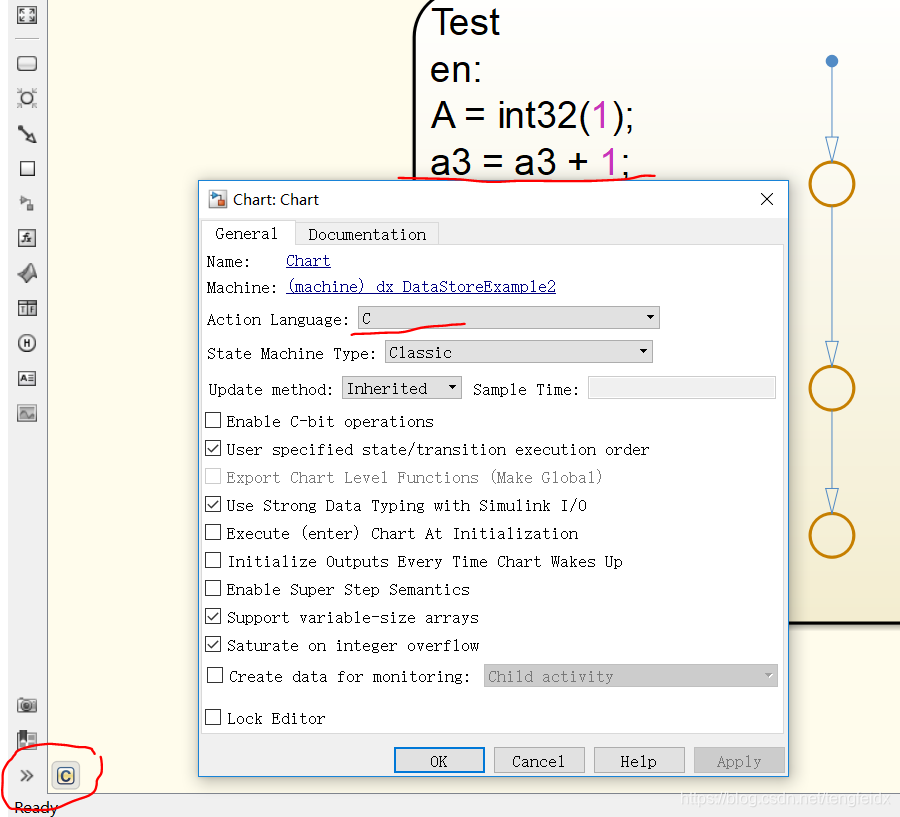Screen dimensions: 900x817
Task: Select the Annotation text tool
Action: (x=27, y=378)
